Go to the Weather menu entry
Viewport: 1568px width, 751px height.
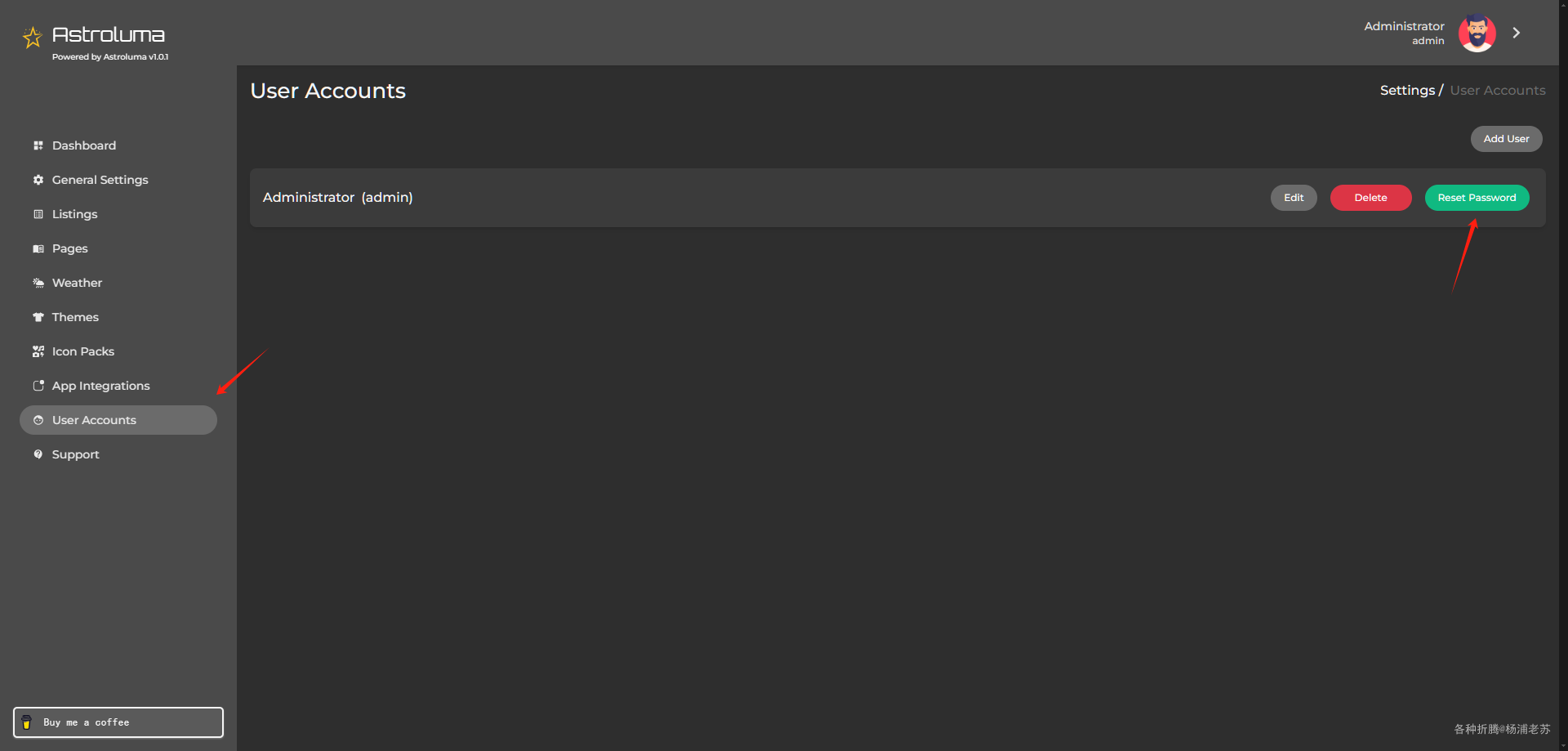point(78,283)
